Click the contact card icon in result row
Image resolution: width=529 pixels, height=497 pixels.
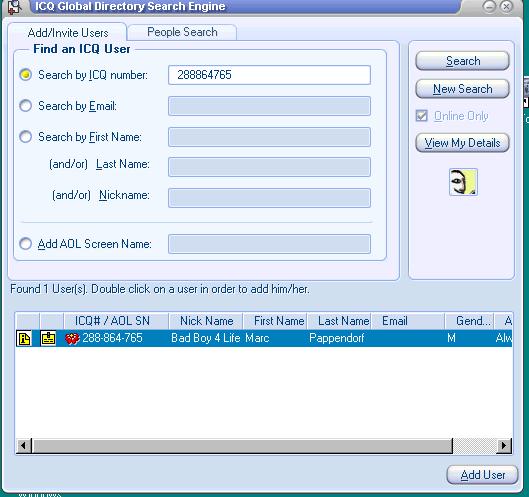point(48,338)
